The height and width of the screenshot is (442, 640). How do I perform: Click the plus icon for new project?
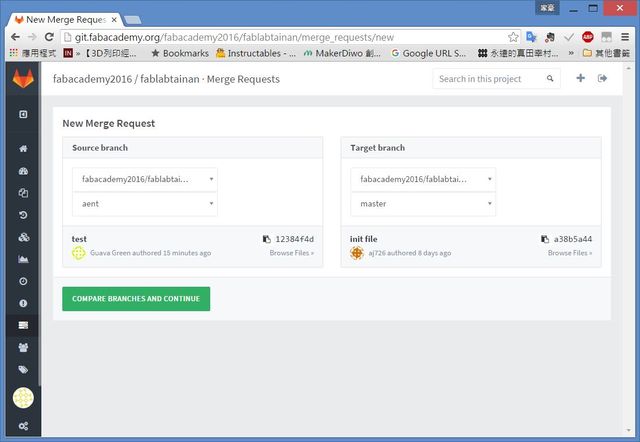pos(580,78)
